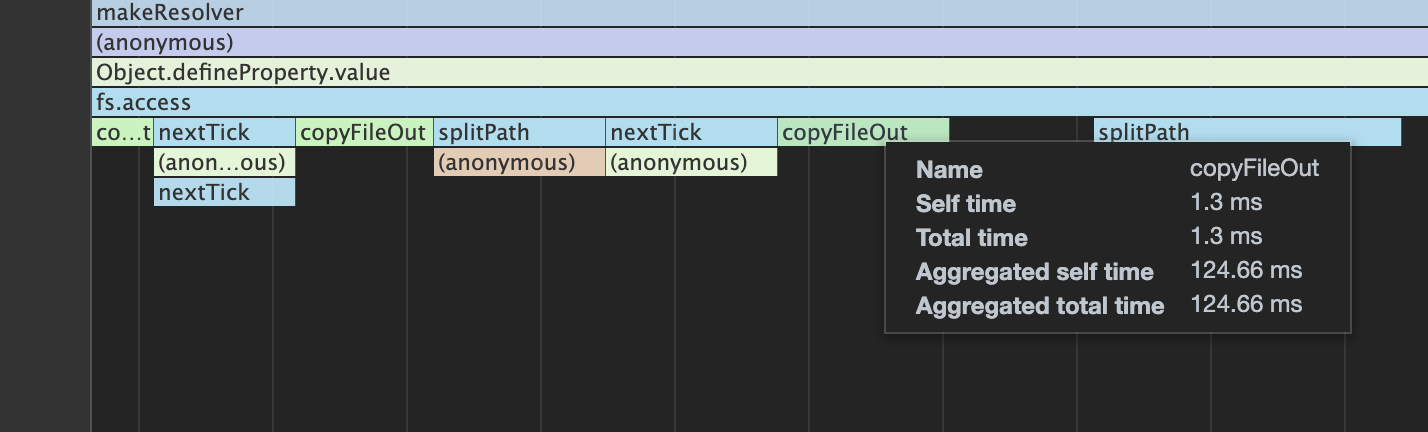This screenshot has width=1428, height=432.
Task: Click the 'Total time' label in the tooltip
Action: [971, 238]
